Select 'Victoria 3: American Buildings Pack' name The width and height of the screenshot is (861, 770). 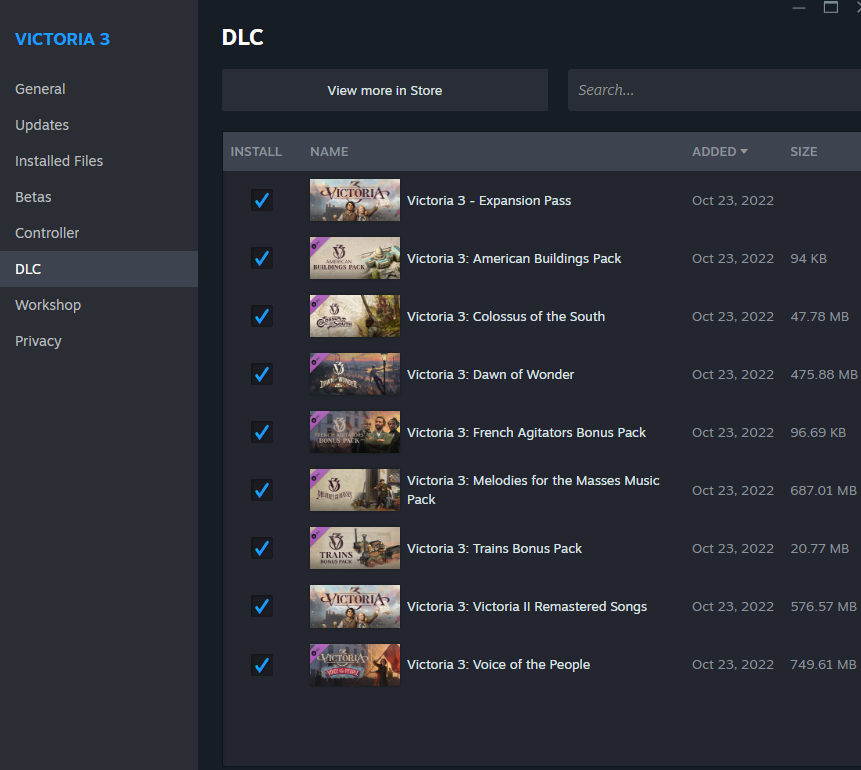point(514,259)
